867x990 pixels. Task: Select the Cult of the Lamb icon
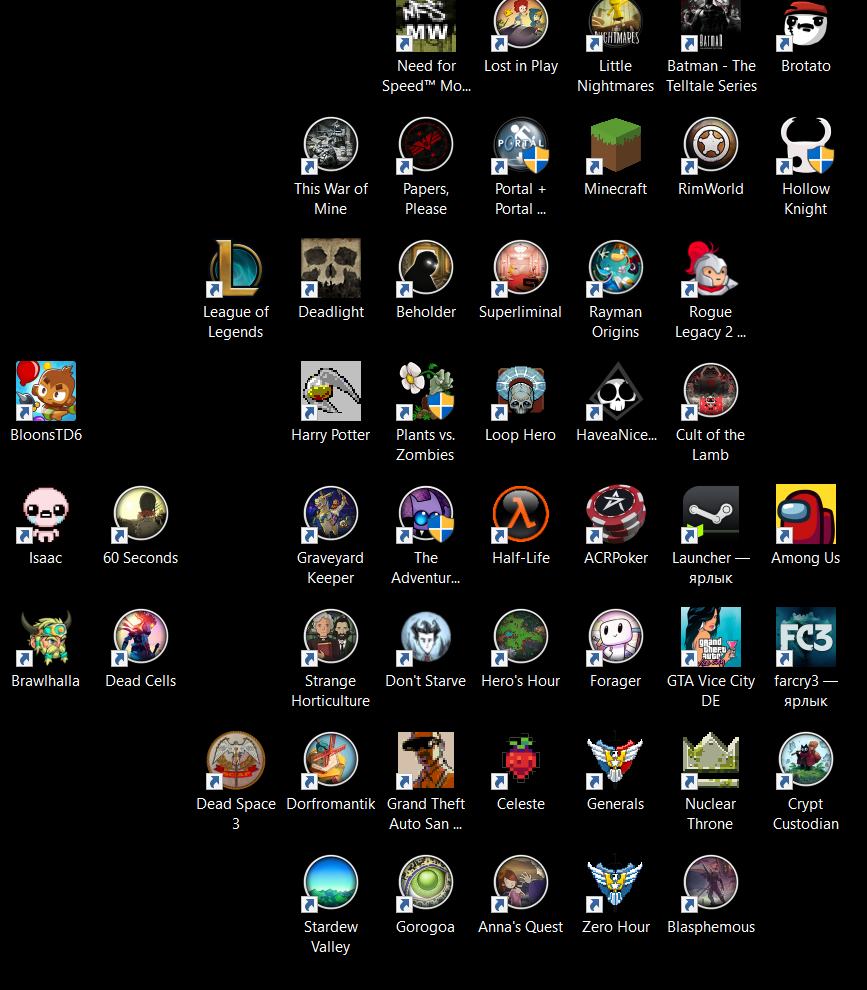[x=710, y=391]
